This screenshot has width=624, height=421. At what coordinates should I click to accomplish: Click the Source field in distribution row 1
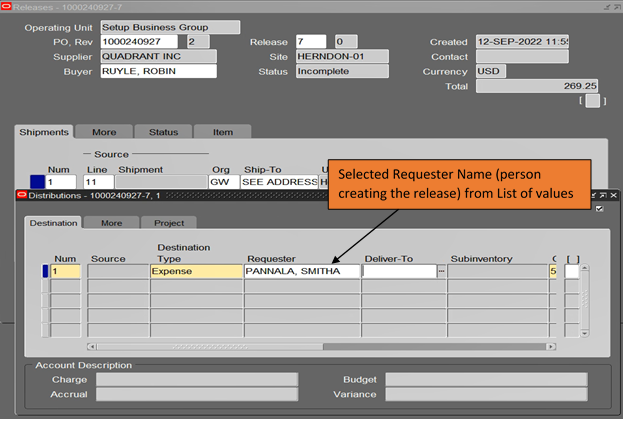118,271
